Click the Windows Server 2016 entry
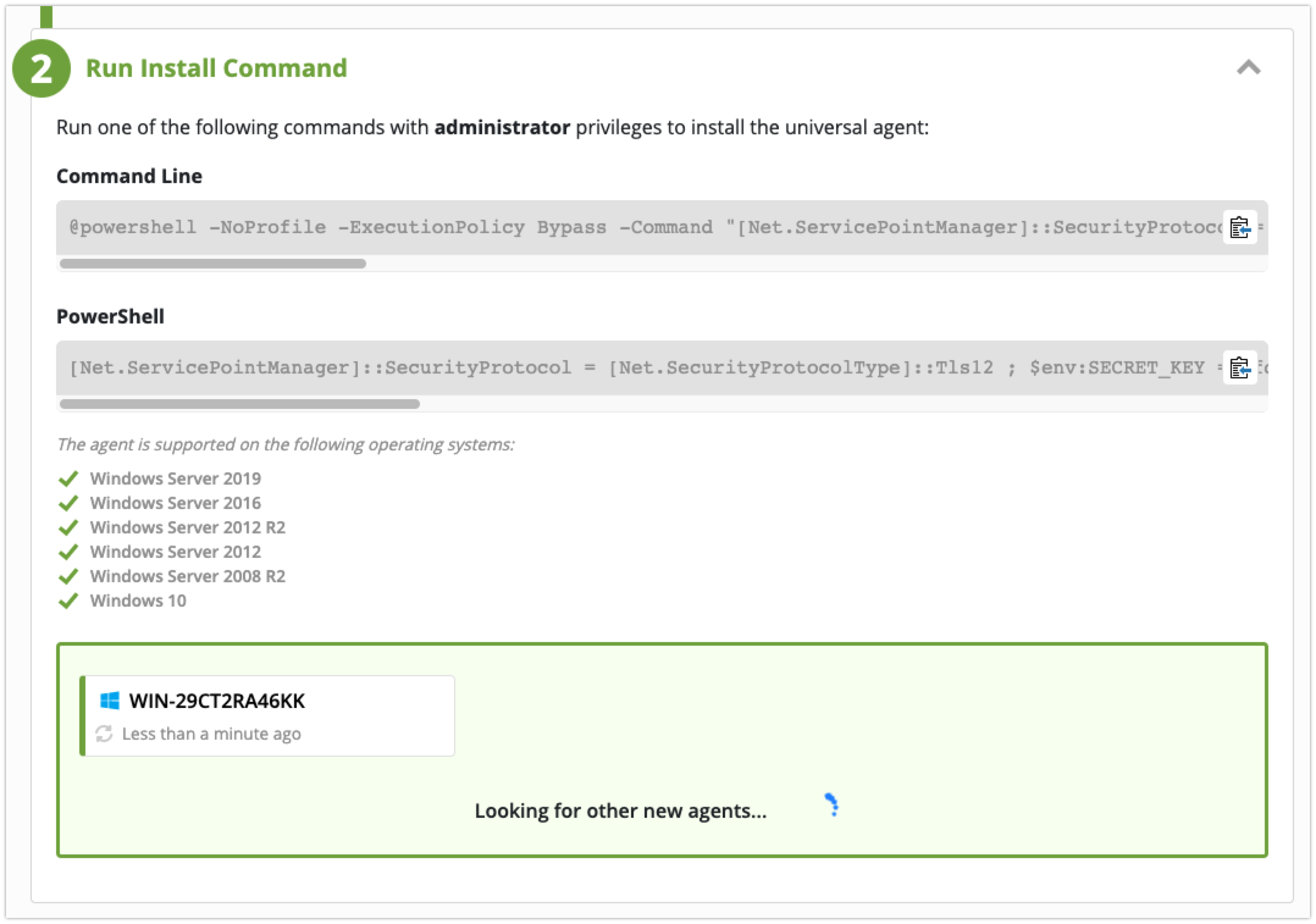 pyautogui.click(x=175, y=503)
